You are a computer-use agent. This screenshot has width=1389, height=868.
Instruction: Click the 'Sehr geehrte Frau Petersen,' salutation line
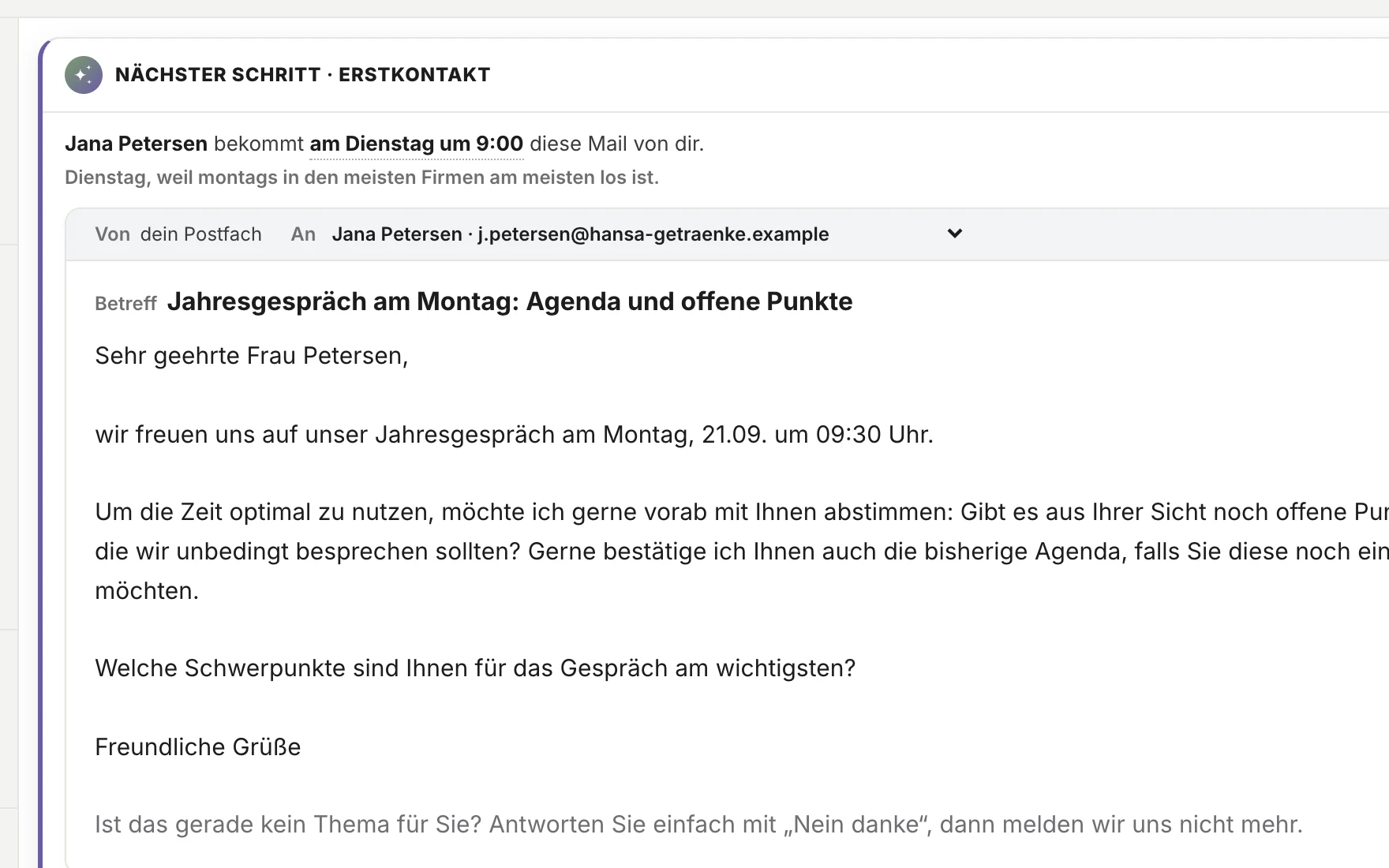pos(252,356)
